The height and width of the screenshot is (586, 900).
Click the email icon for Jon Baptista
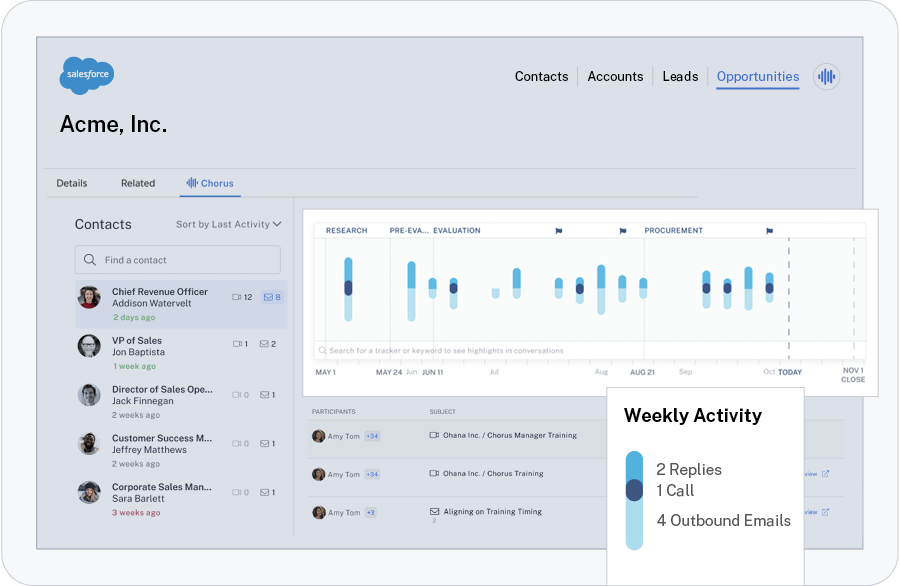click(264, 344)
